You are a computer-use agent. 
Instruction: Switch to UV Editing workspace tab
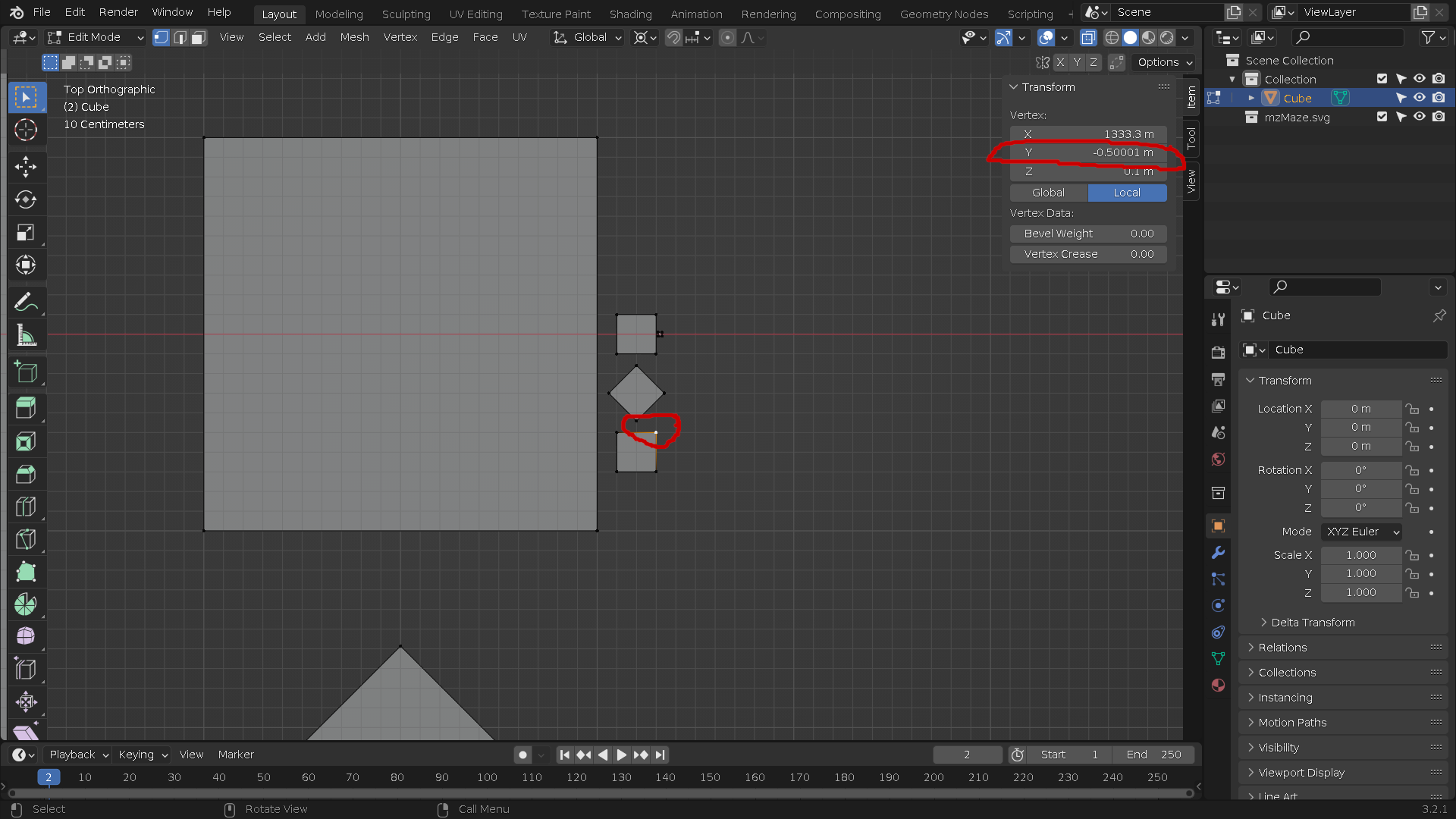pos(475,14)
